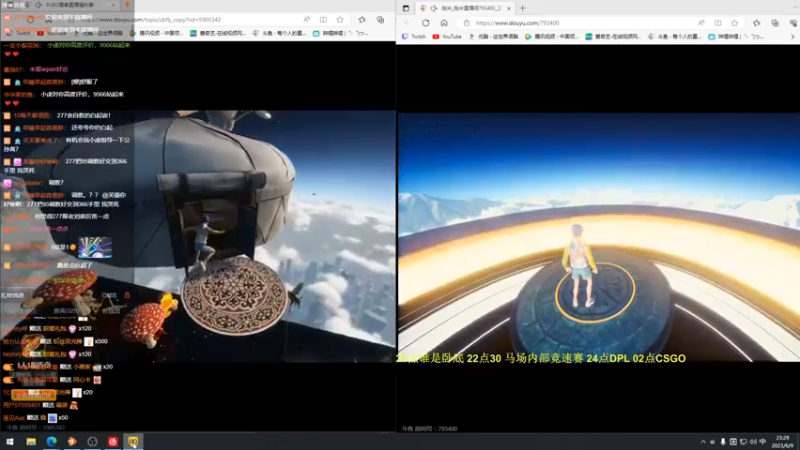Open Microsoft Edge from the taskbar

click(52, 441)
